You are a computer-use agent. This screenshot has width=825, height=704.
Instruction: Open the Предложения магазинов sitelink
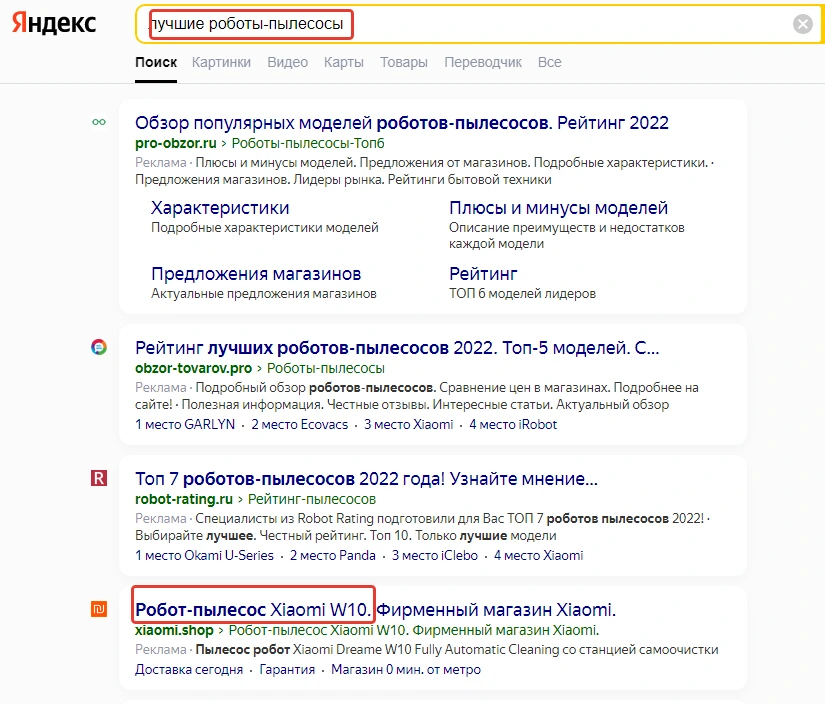256,274
